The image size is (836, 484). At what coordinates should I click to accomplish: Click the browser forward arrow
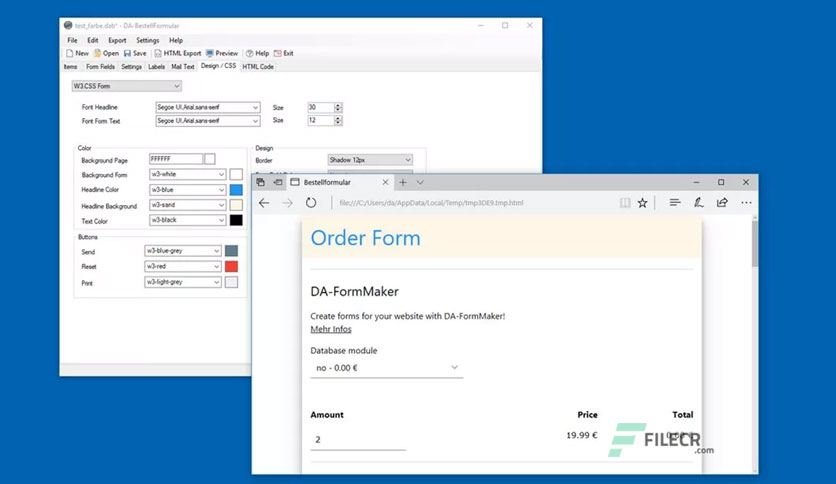[287, 203]
